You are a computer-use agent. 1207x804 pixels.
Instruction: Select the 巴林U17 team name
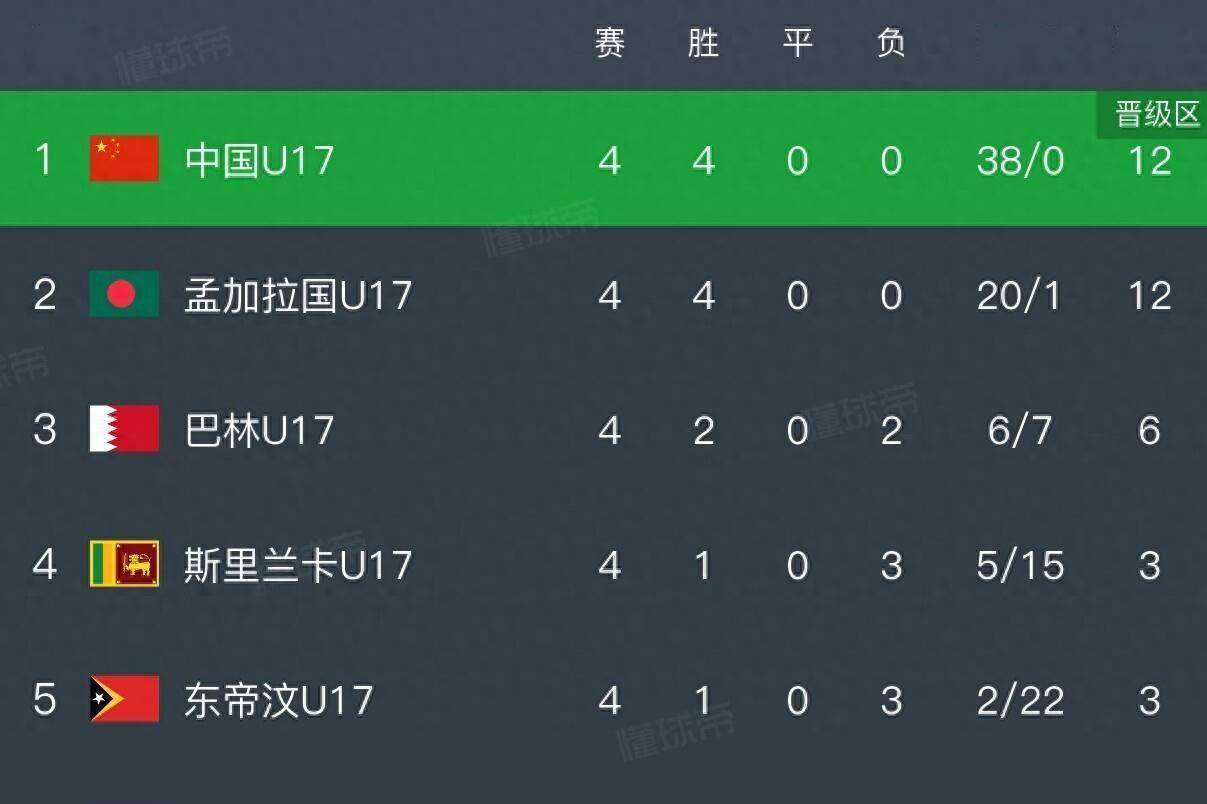(x=259, y=430)
